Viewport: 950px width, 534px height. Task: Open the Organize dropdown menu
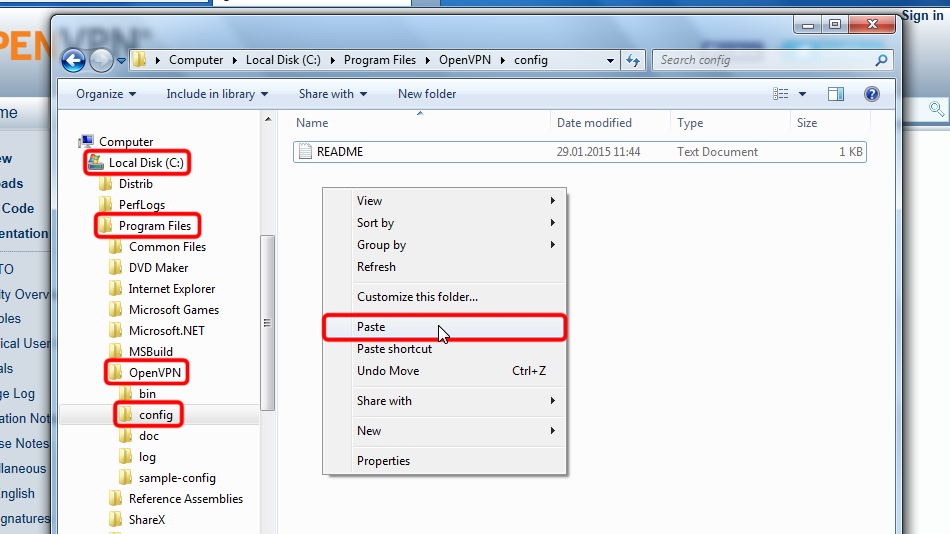click(106, 94)
